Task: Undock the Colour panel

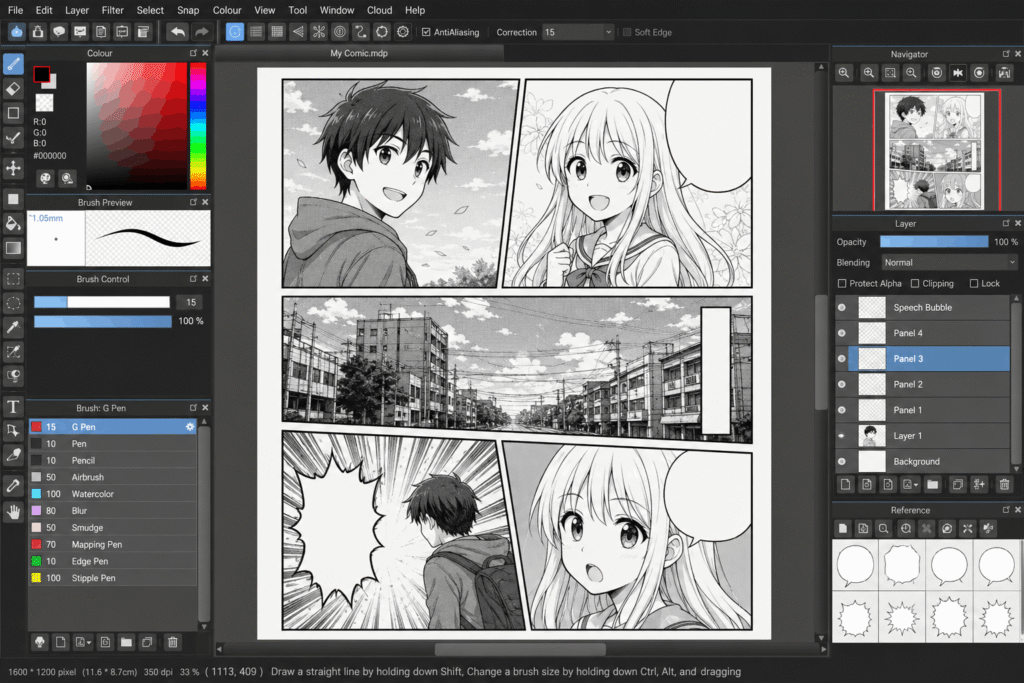Action: tap(193, 53)
